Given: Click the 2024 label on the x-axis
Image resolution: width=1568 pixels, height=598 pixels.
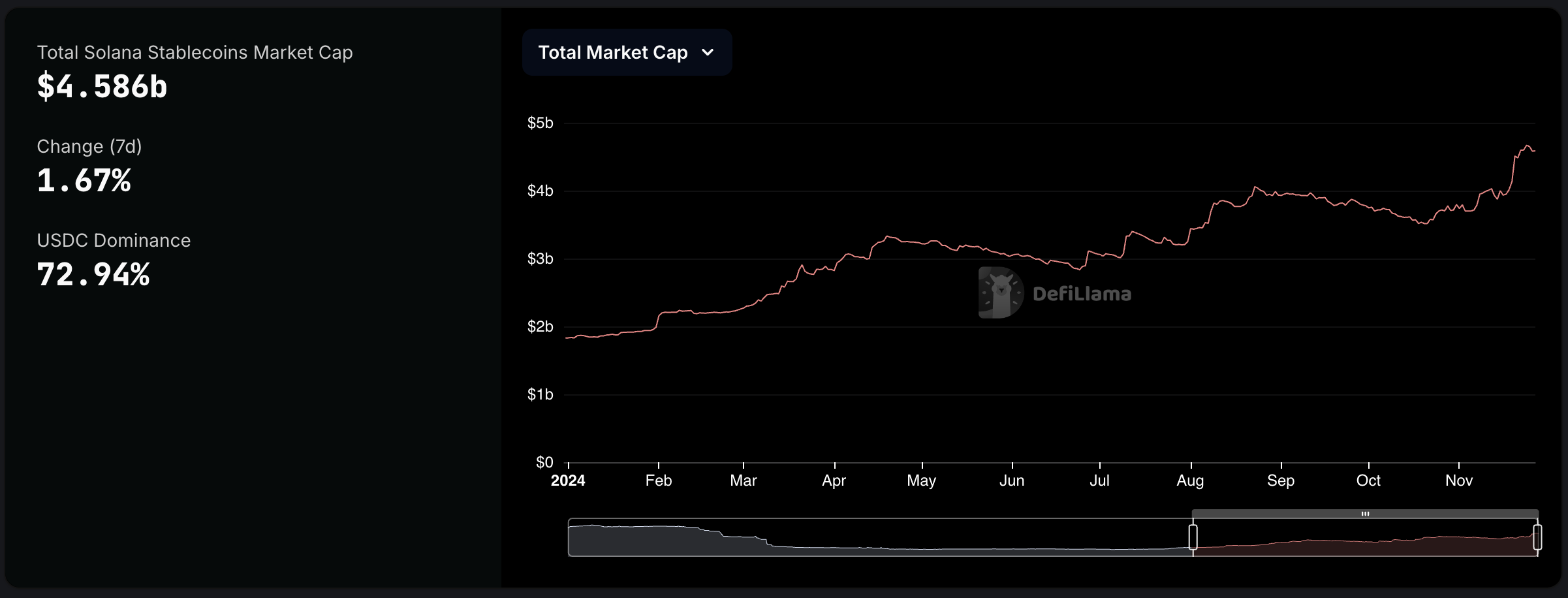Looking at the screenshot, I should (x=569, y=480).
